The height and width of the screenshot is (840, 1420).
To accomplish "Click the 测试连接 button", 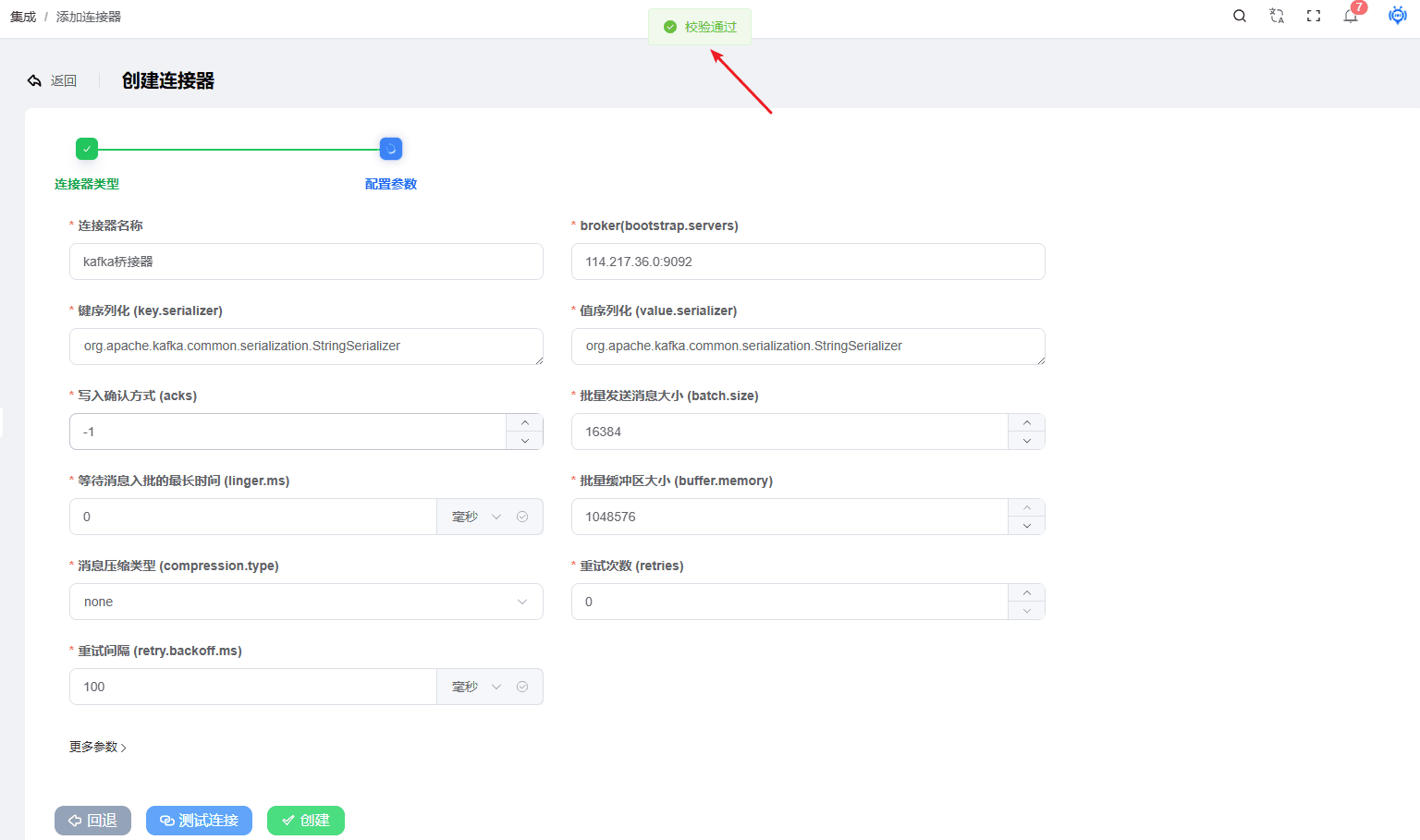I will (x=199, y=821).
